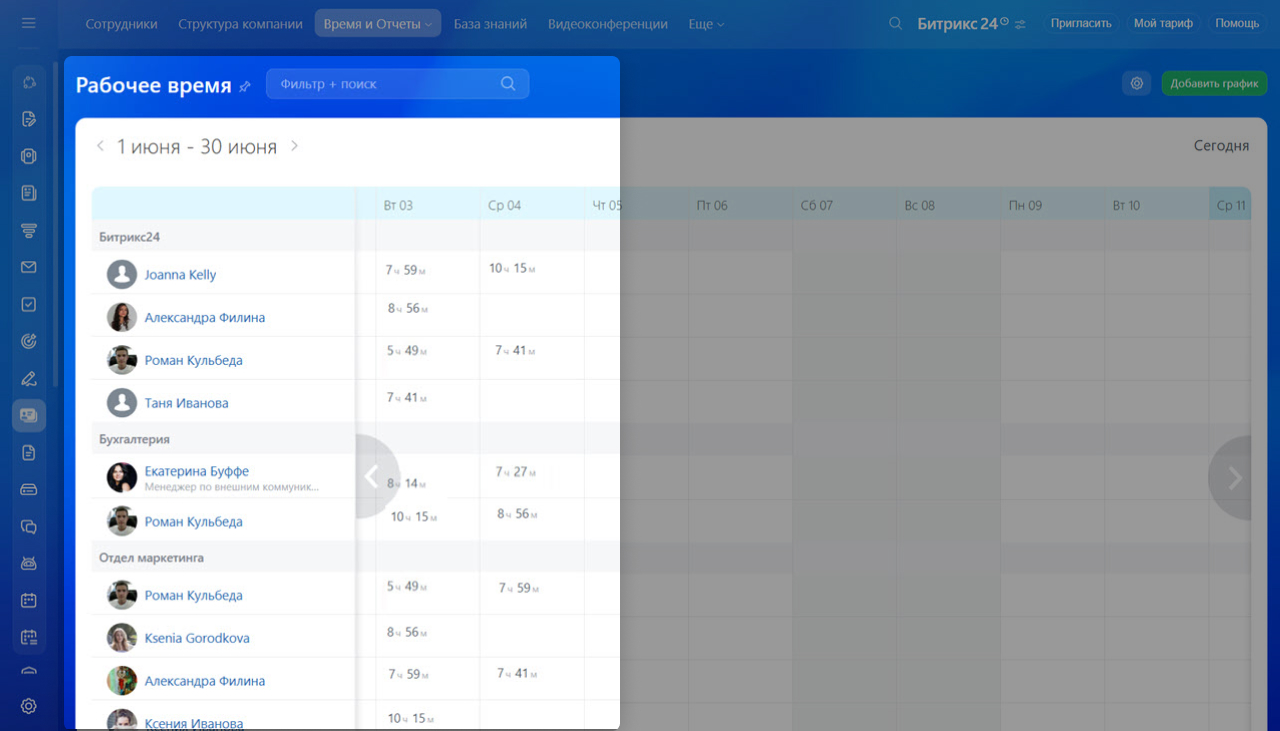Click Ksenia Gorodkova's avatar photo

[122, 638]
